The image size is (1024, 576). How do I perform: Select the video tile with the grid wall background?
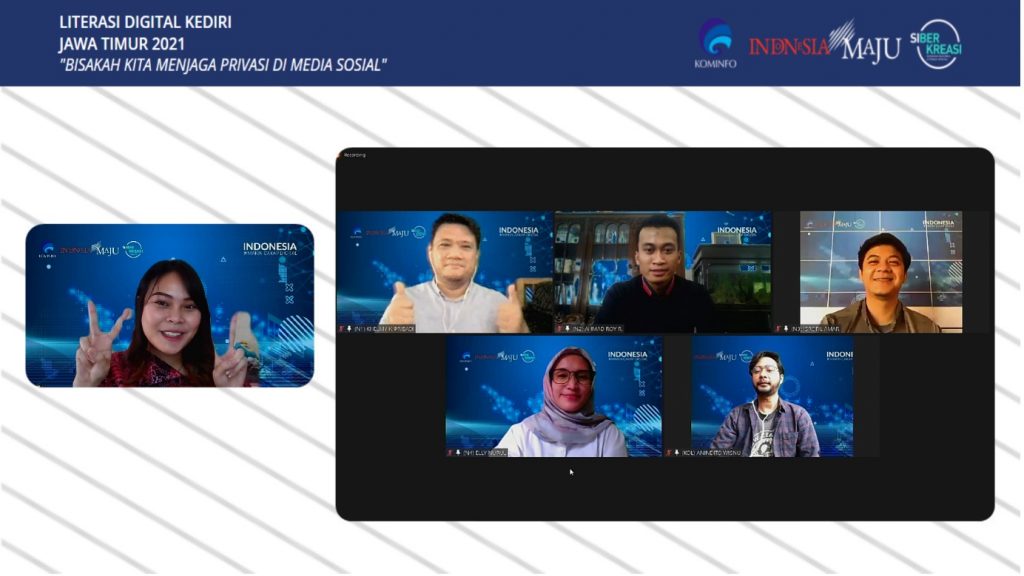coord(880,270)
